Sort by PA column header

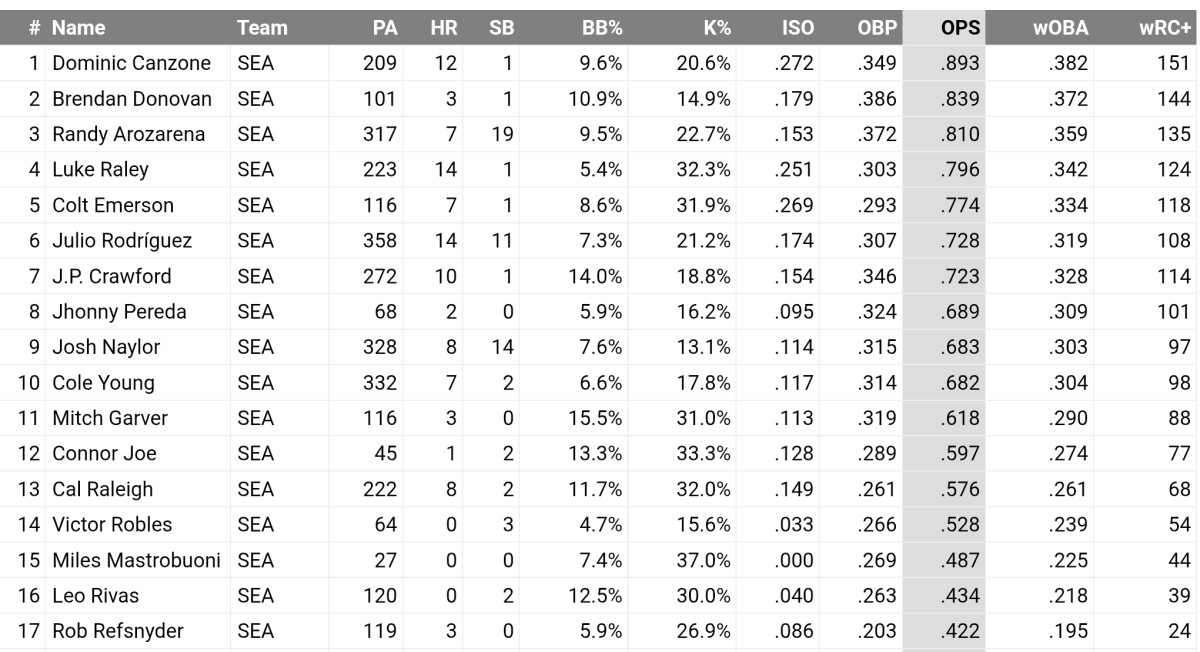pyautogui.click(x=384, y=28)
